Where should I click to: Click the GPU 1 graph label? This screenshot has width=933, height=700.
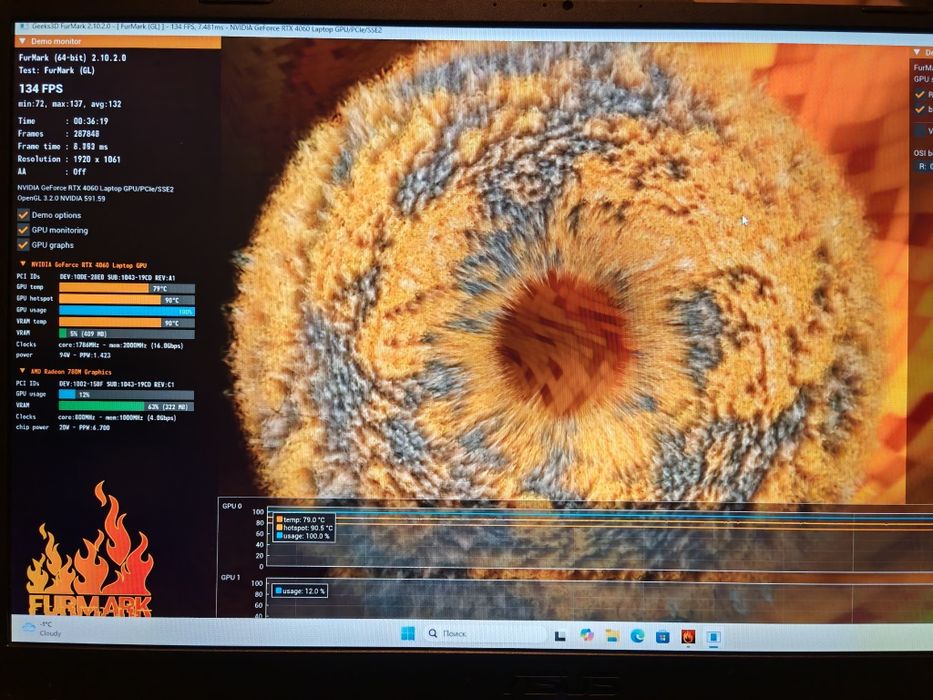click(230, 577)
